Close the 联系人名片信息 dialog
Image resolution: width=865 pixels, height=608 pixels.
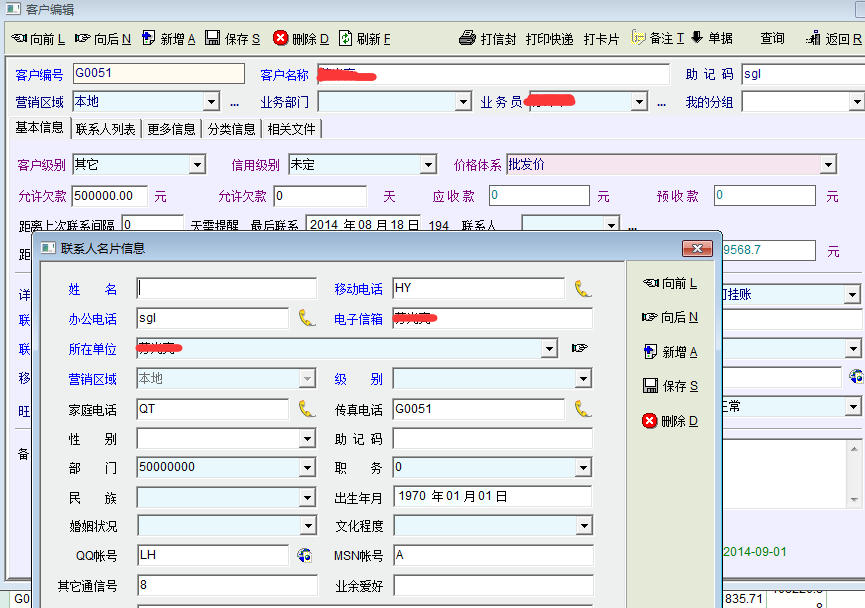coord(697,248)
